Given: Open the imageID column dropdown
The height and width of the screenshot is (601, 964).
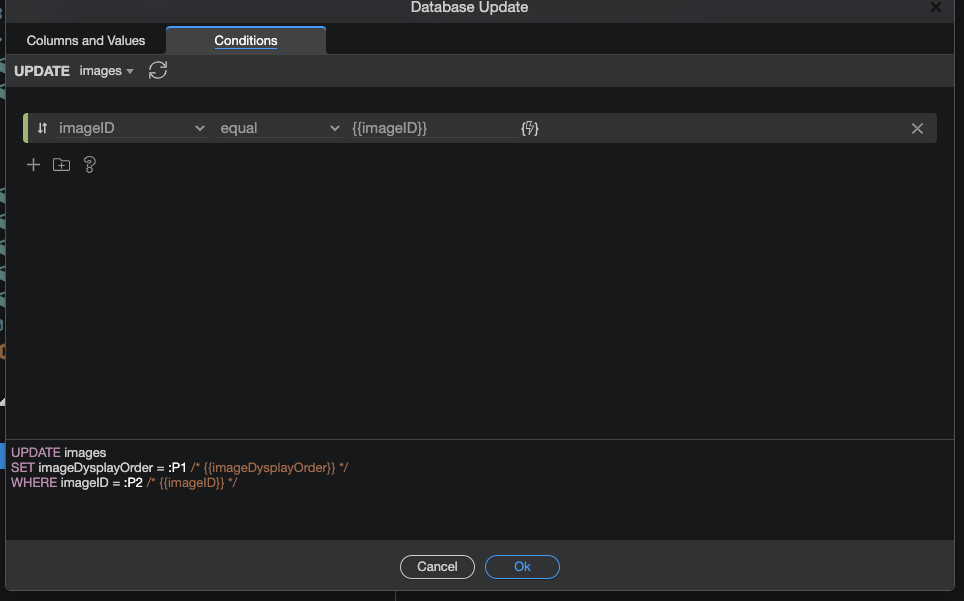Looking at the screenshot, I should 130,128.
